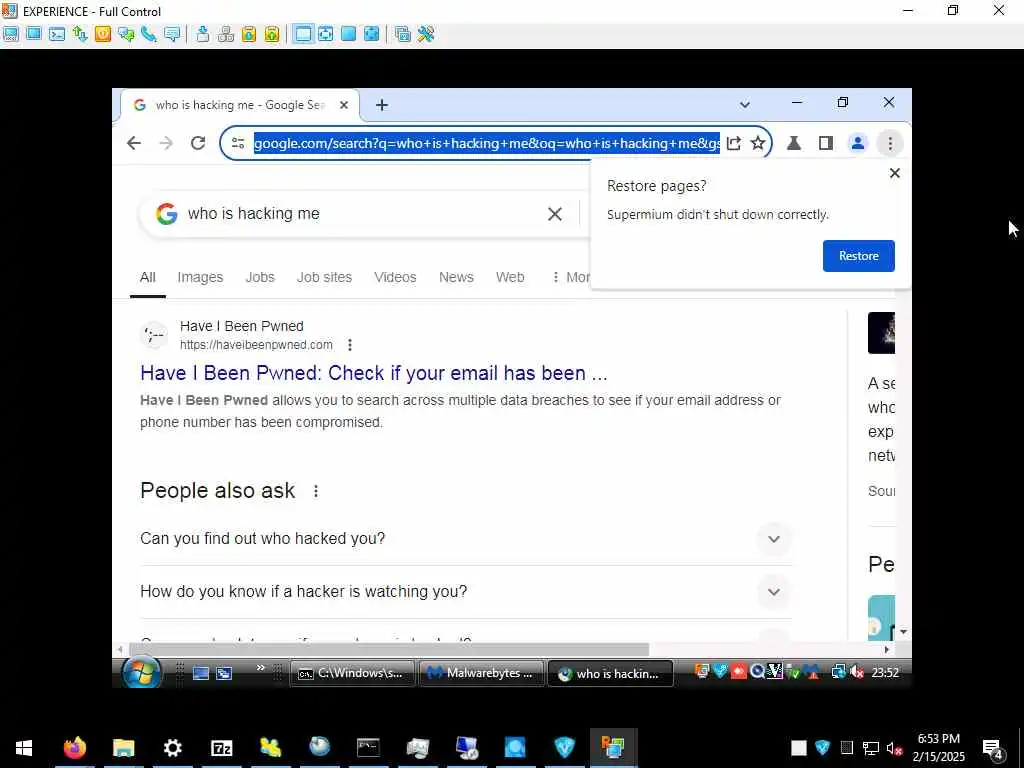Open Firefox from host taskbar
This screenshot has width=1024, height=768.
tap(74, 748)
